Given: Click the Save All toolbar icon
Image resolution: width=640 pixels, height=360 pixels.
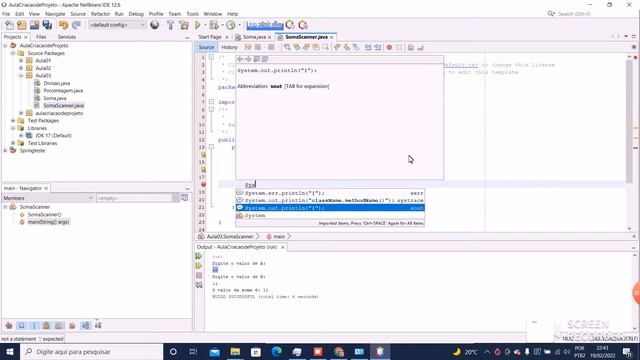Looking at the screenshot, I should 47,25.
